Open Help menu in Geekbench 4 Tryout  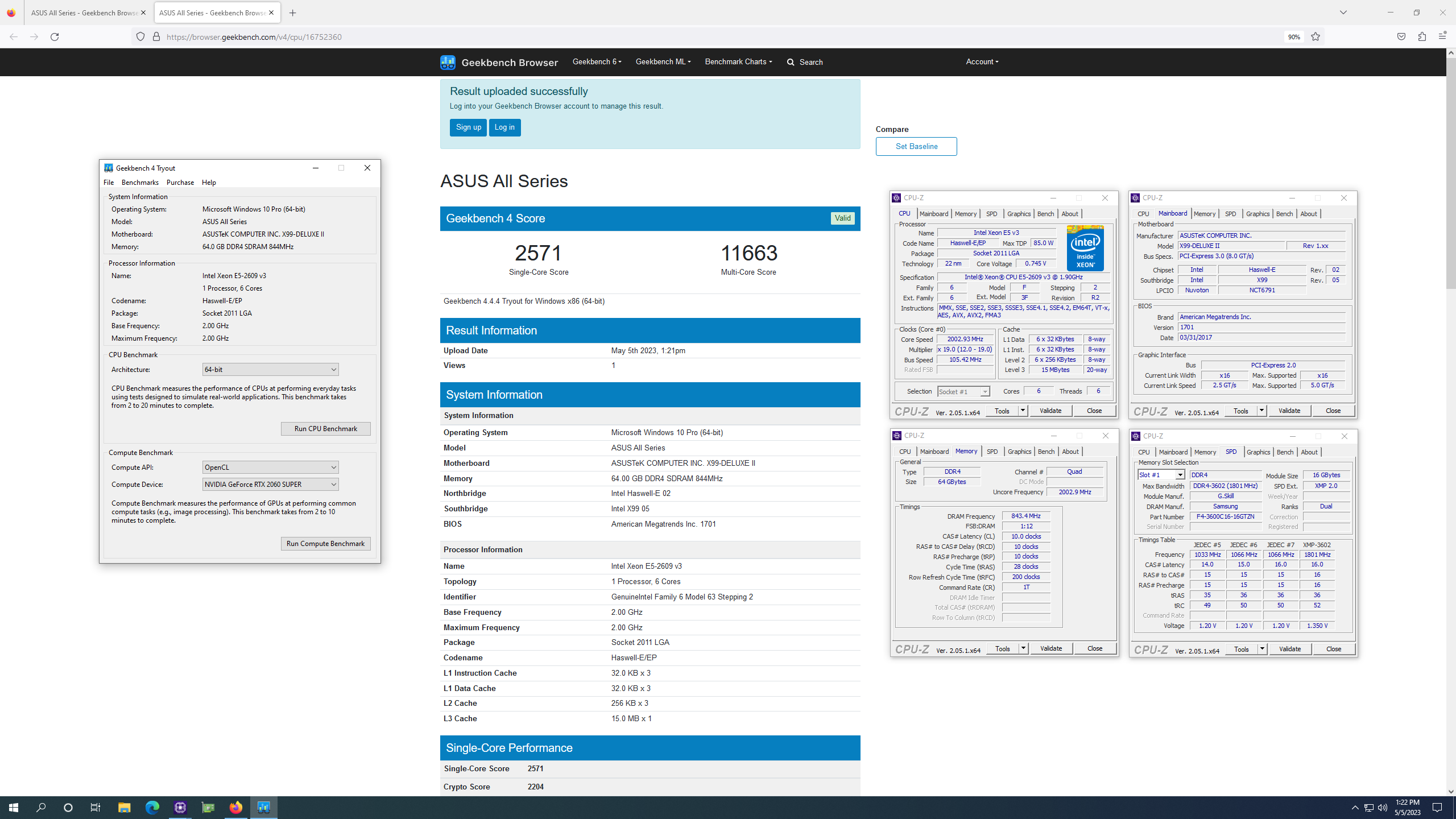click(x=209, y=183)
